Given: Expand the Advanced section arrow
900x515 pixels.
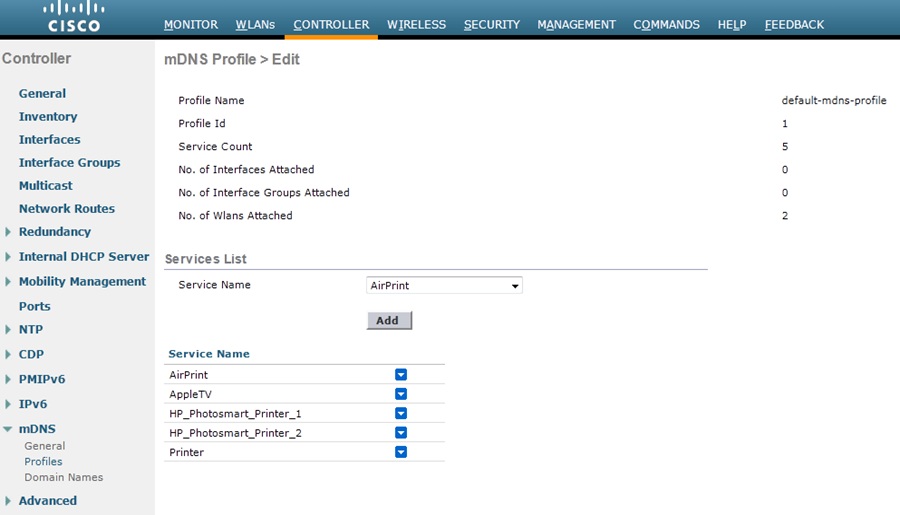Looking at the screenshot, I should click(x=8, y=501).
